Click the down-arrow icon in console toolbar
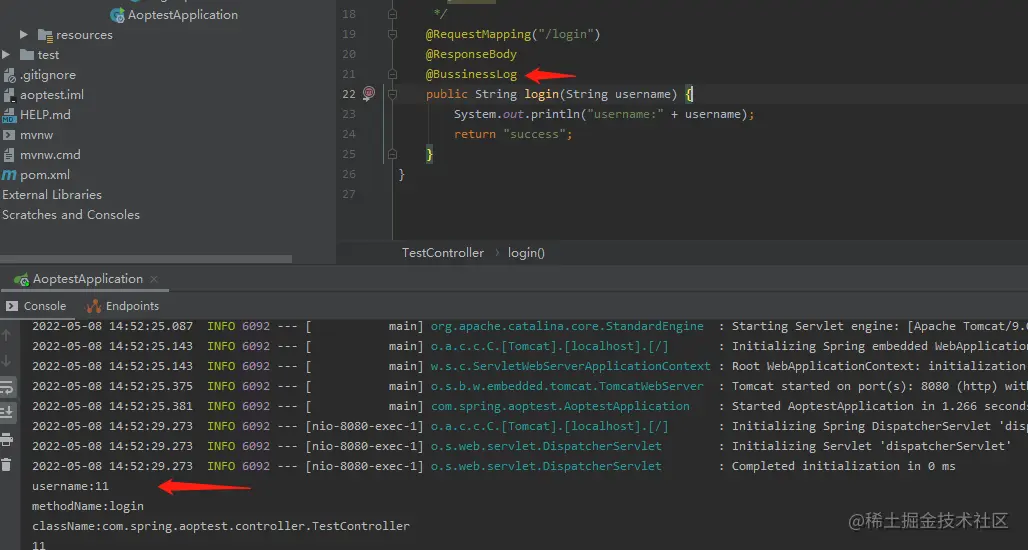Screen dimensions: 1028x550 point(7,361)
